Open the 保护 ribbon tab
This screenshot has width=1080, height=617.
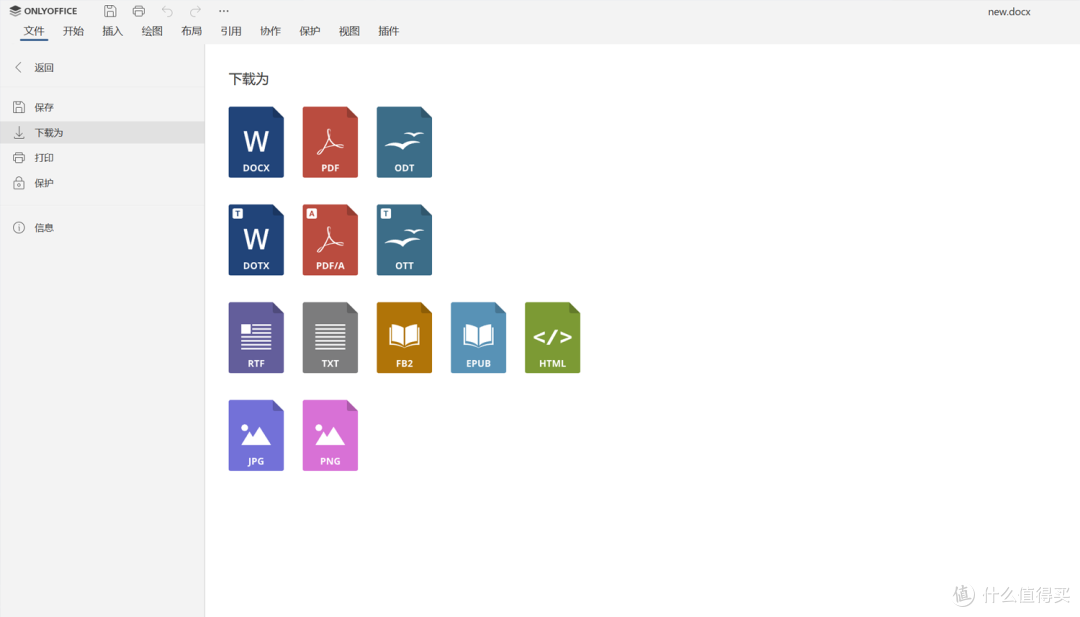coord(310,31)
